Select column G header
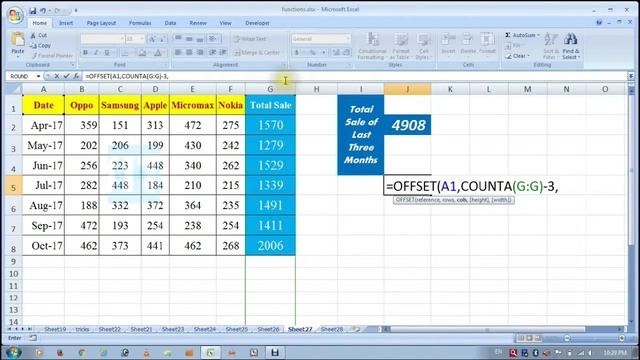This screenshot has height=360, width=640. coord(270,89)
